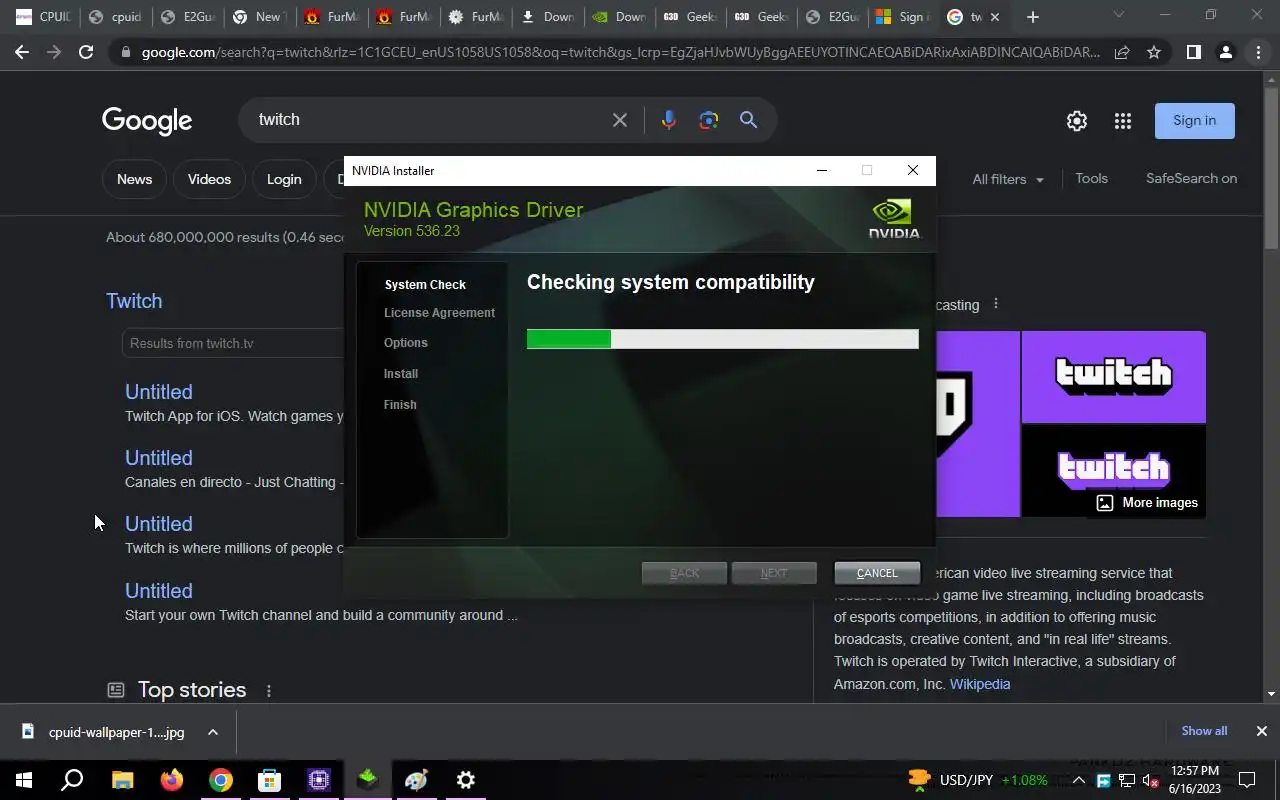
Task: Open Google quick settings gear
Action: (1077, 121)
